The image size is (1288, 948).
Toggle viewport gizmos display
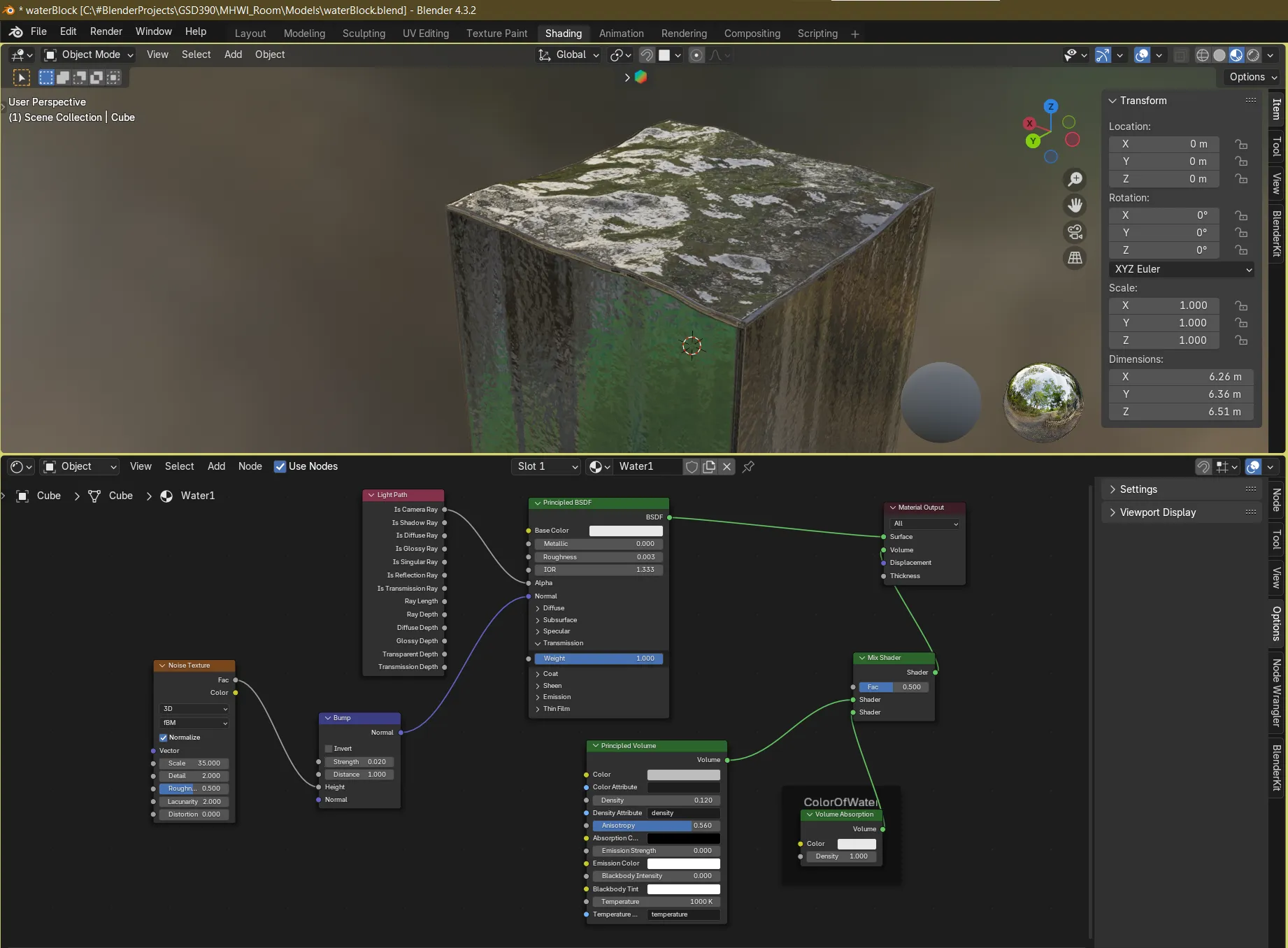point(1103,55)
